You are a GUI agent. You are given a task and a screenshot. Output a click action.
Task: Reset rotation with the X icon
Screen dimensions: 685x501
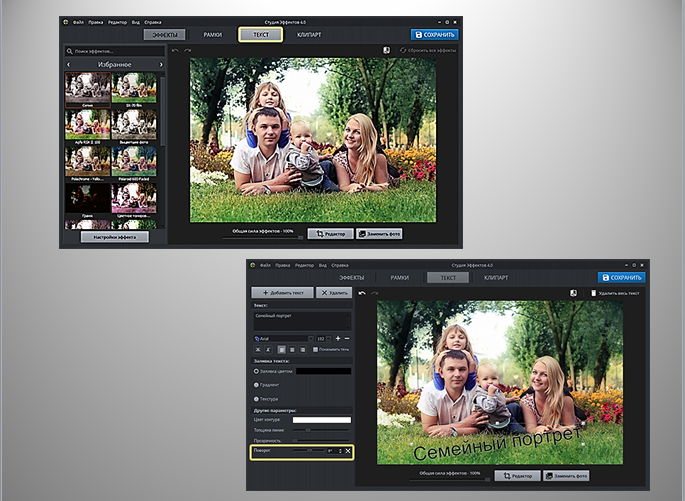(x=348, y=452)
